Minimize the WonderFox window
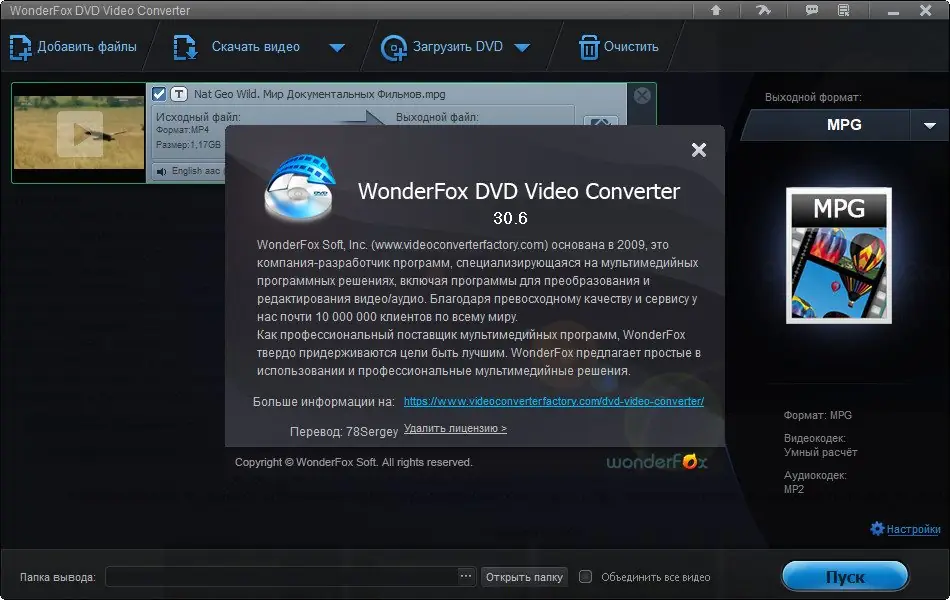Screen dimensions: 950x600 (x=893, y=12)
